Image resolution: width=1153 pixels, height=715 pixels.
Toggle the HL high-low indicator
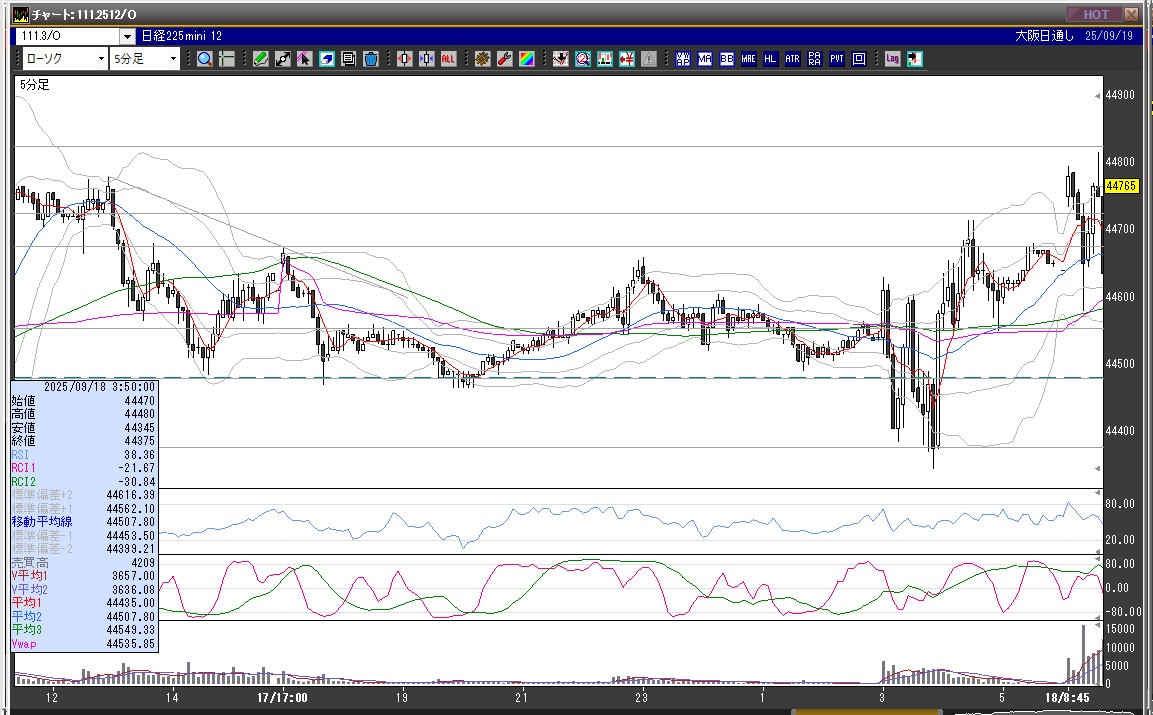(x=770, y=59)
